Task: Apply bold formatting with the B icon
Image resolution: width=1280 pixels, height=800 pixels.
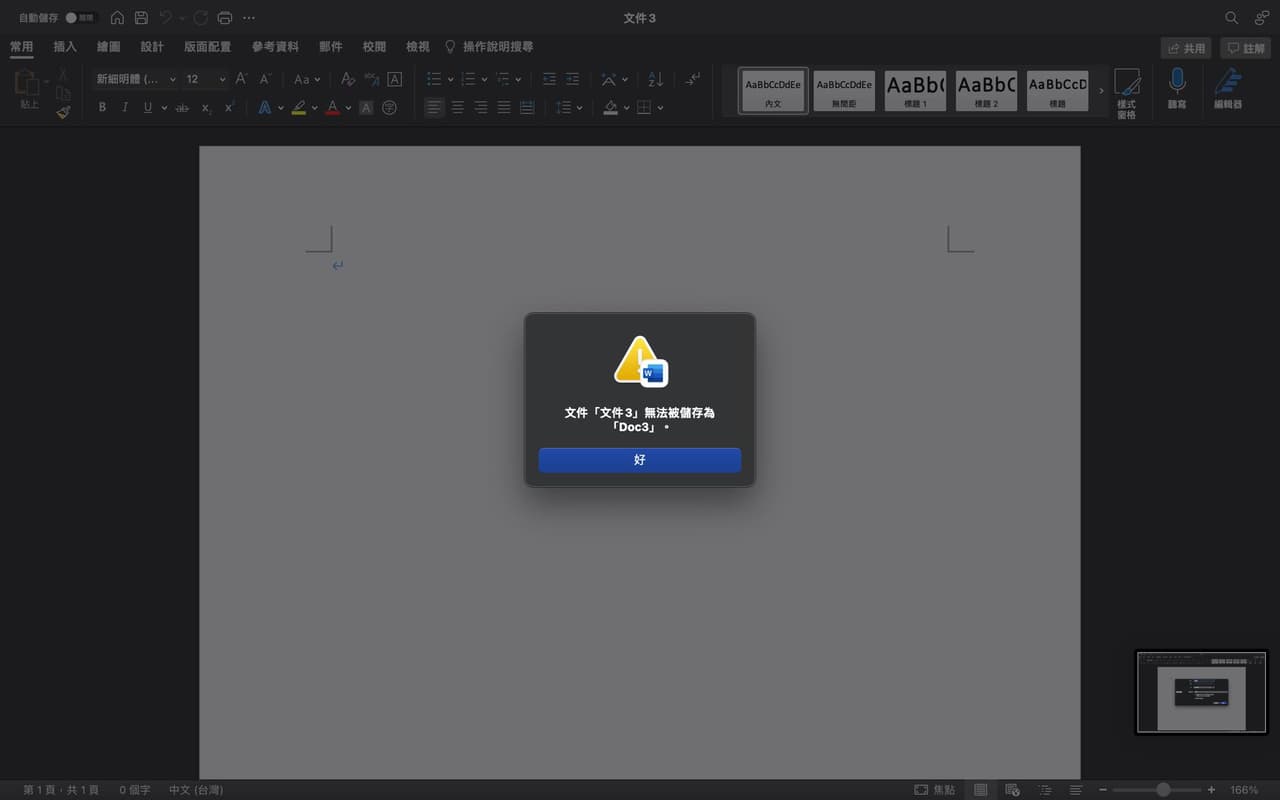Action: pyautogui.click(x=102, y=107)
